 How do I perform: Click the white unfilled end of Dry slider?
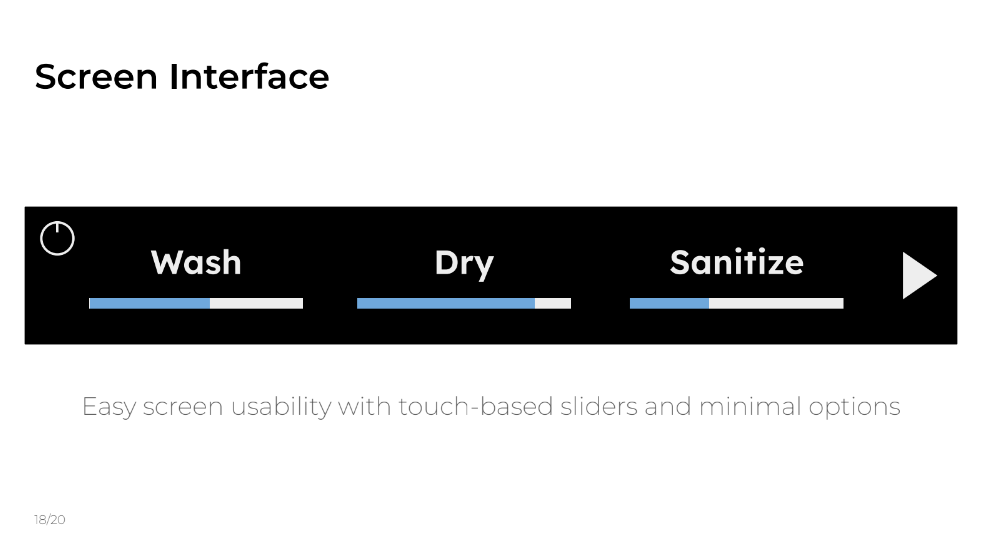553,303
